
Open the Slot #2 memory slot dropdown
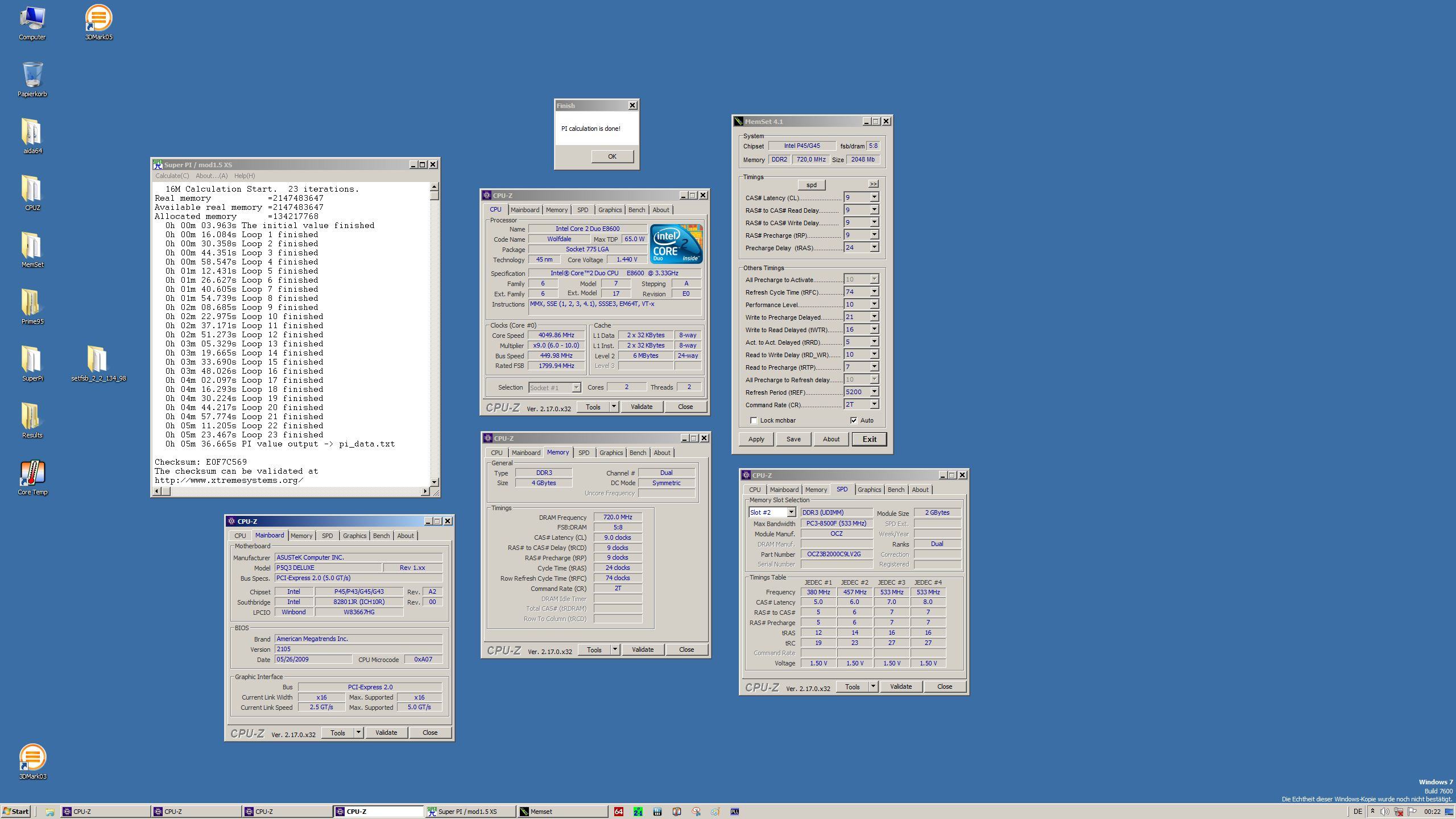791,512
